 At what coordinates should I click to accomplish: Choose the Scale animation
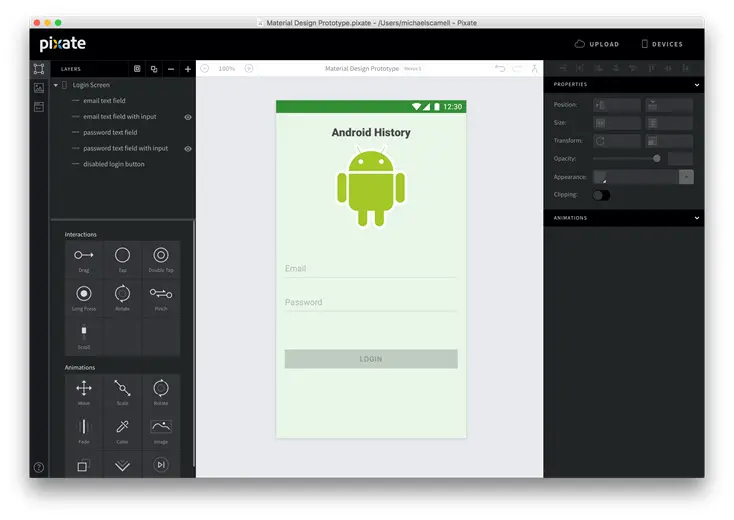(122, 393)
